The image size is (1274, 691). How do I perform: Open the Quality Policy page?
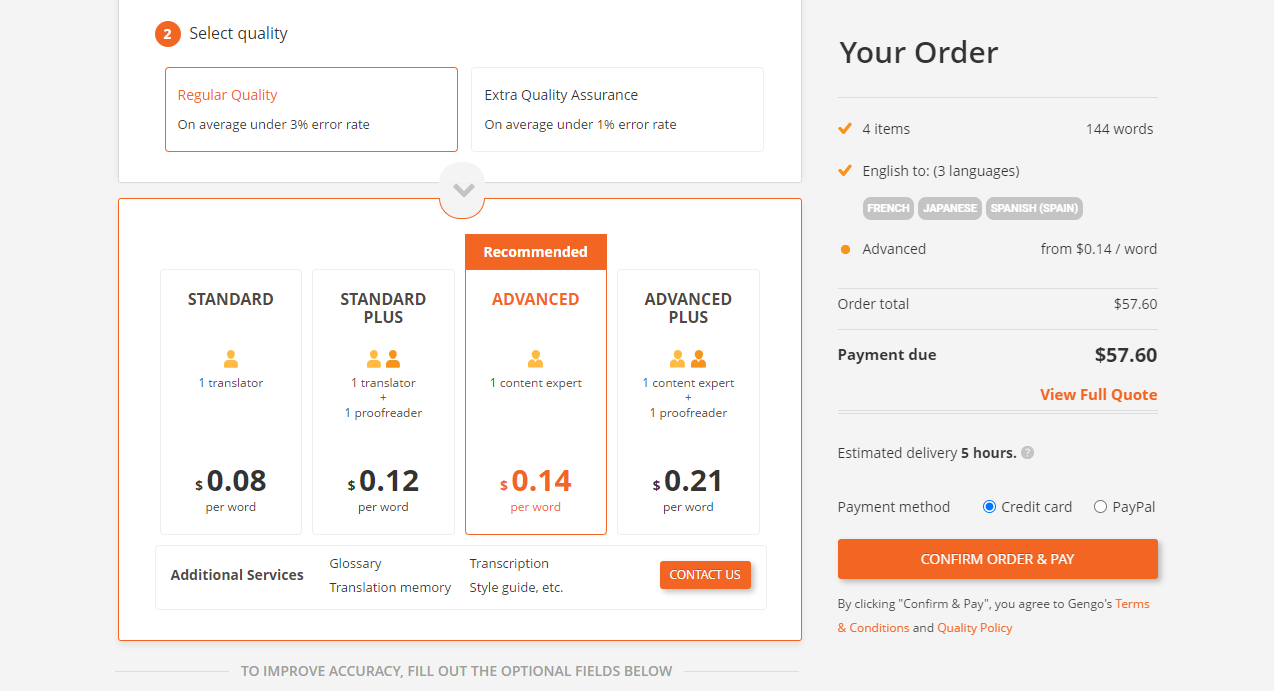pyautogui.click(x=975, y=627)
